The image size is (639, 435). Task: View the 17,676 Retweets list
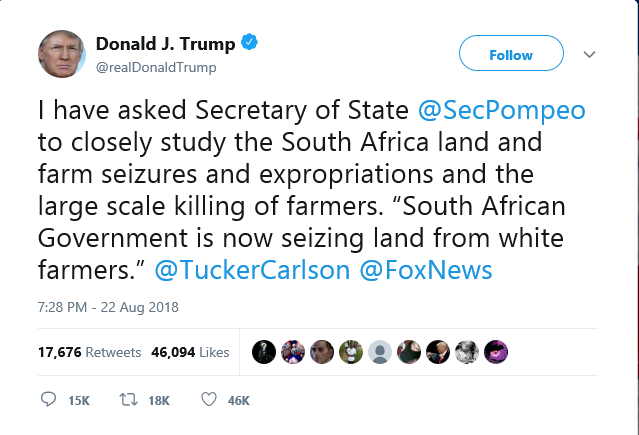click(75, 352)
